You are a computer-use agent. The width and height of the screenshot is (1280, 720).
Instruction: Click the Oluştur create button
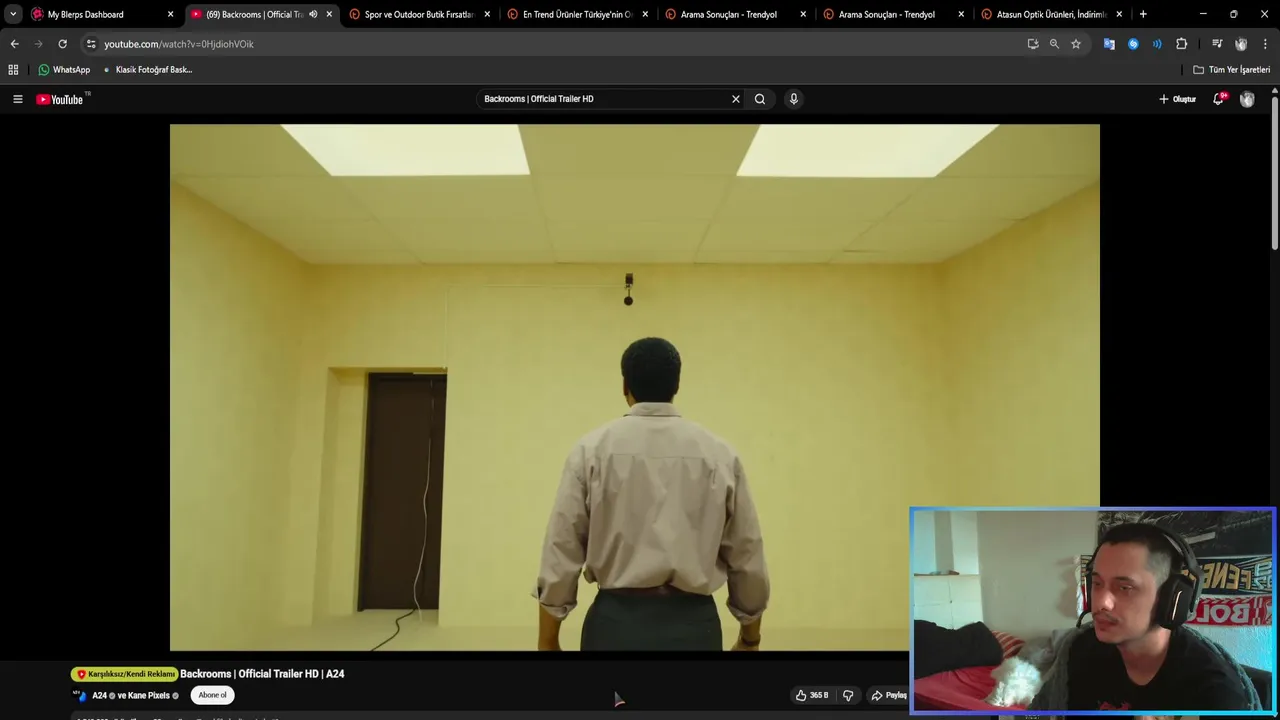(1178, 99)
